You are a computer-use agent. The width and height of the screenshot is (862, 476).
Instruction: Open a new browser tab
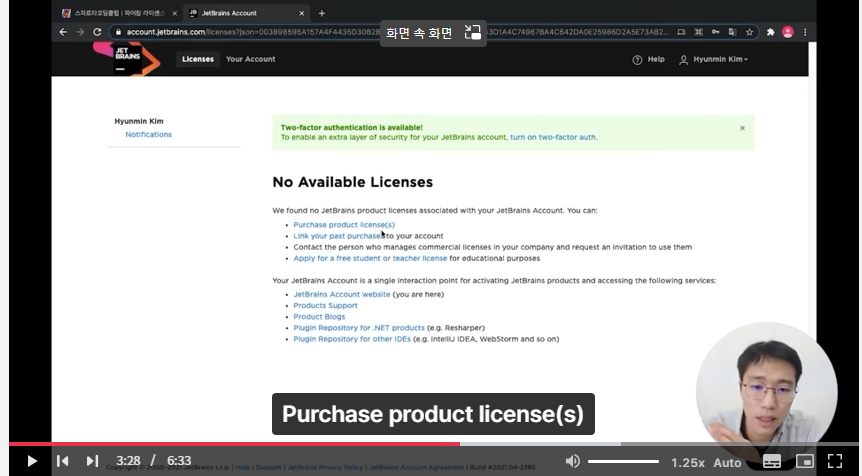click(322, 13)
